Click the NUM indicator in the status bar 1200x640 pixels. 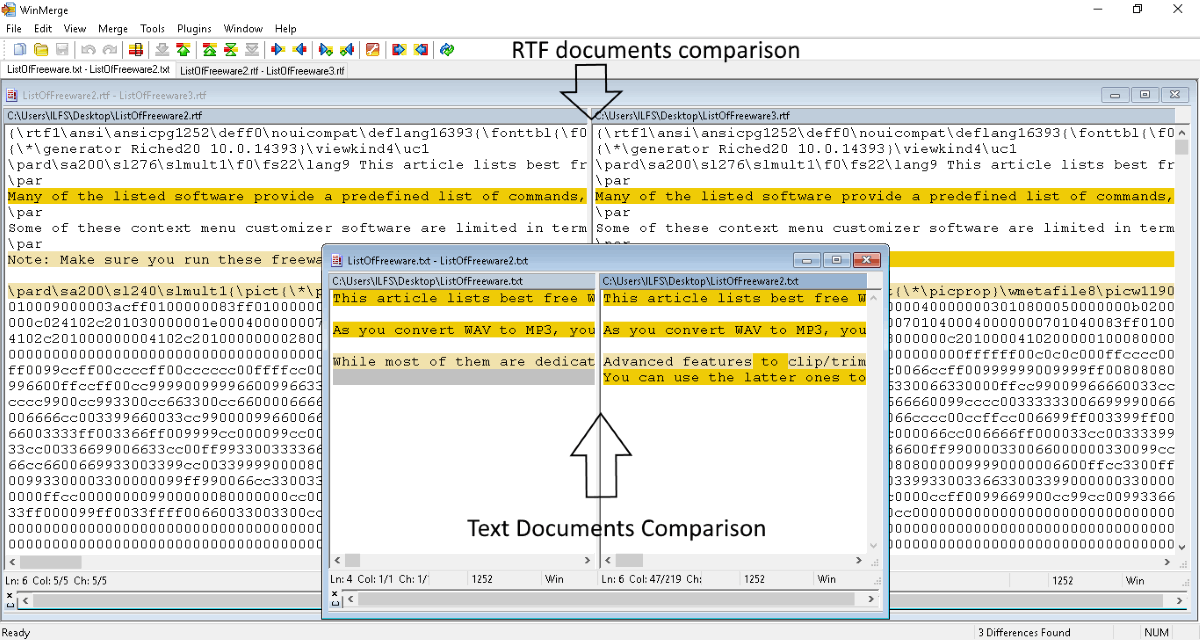coord(1156,632)
